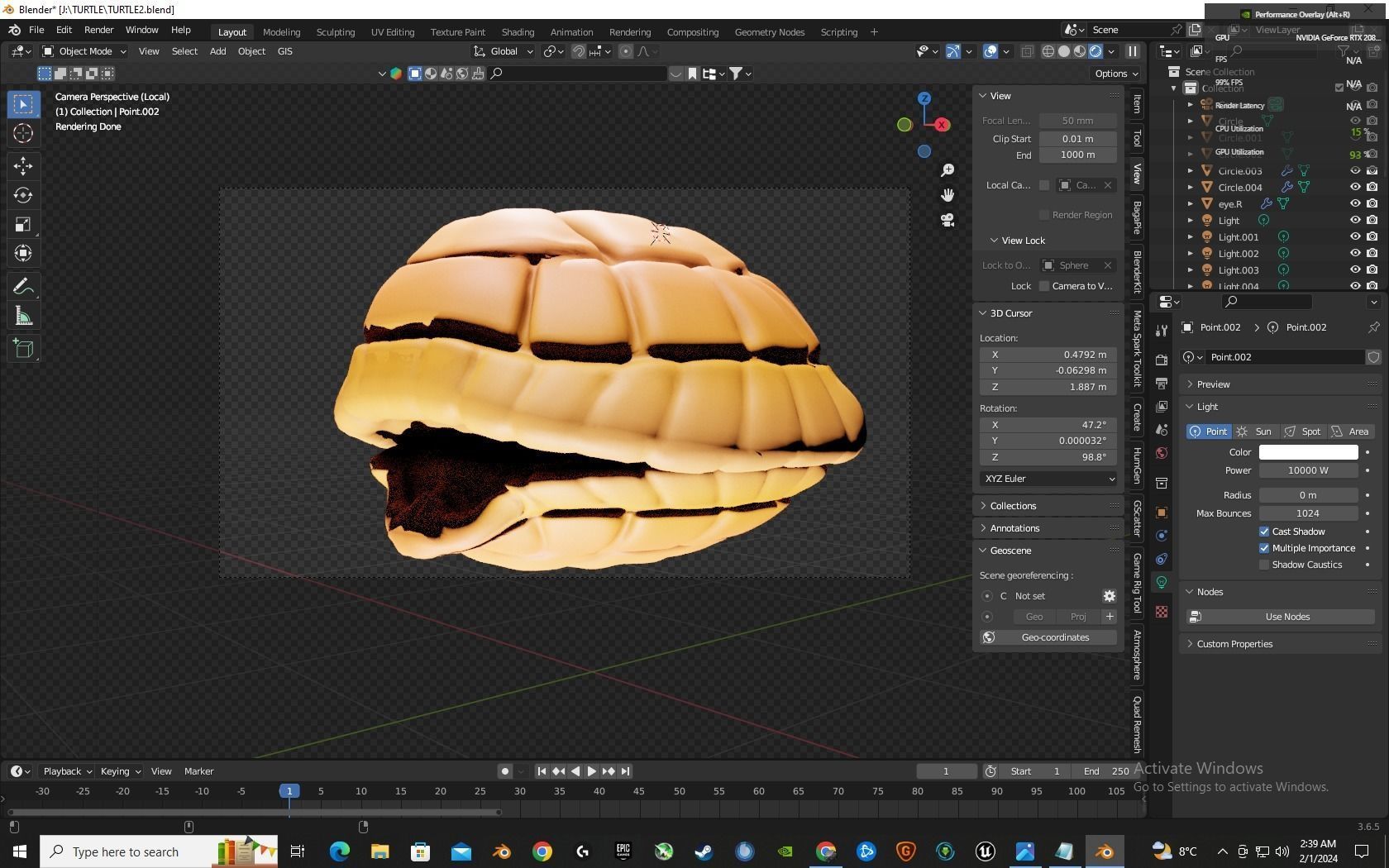The width and height of the screenshot is (1389, 868).
Task: Open Chrome from Windows taskbar
Action: pyautogui.click(x=542, y=851)
